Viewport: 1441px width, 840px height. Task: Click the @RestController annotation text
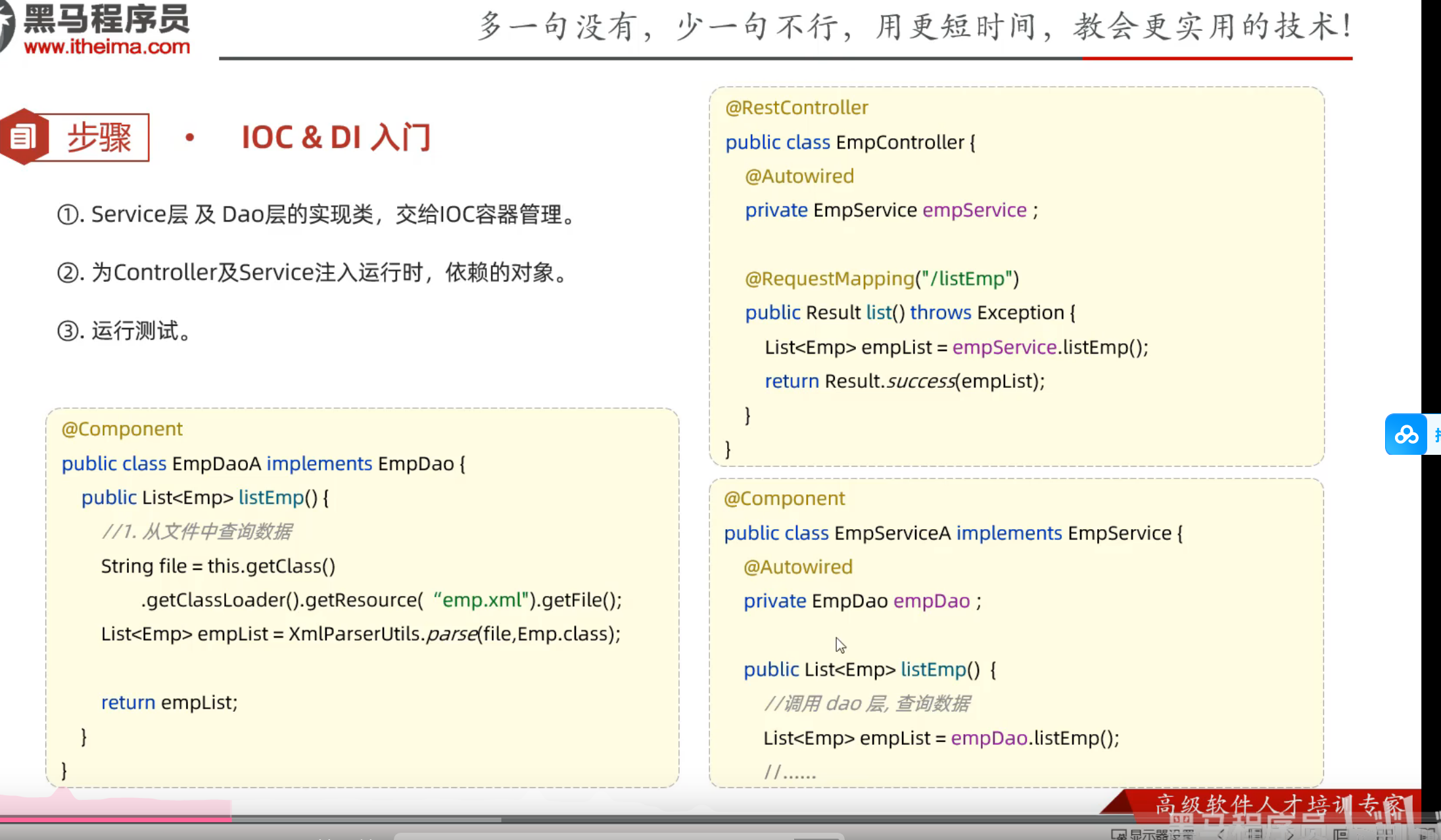coord(796,107)
